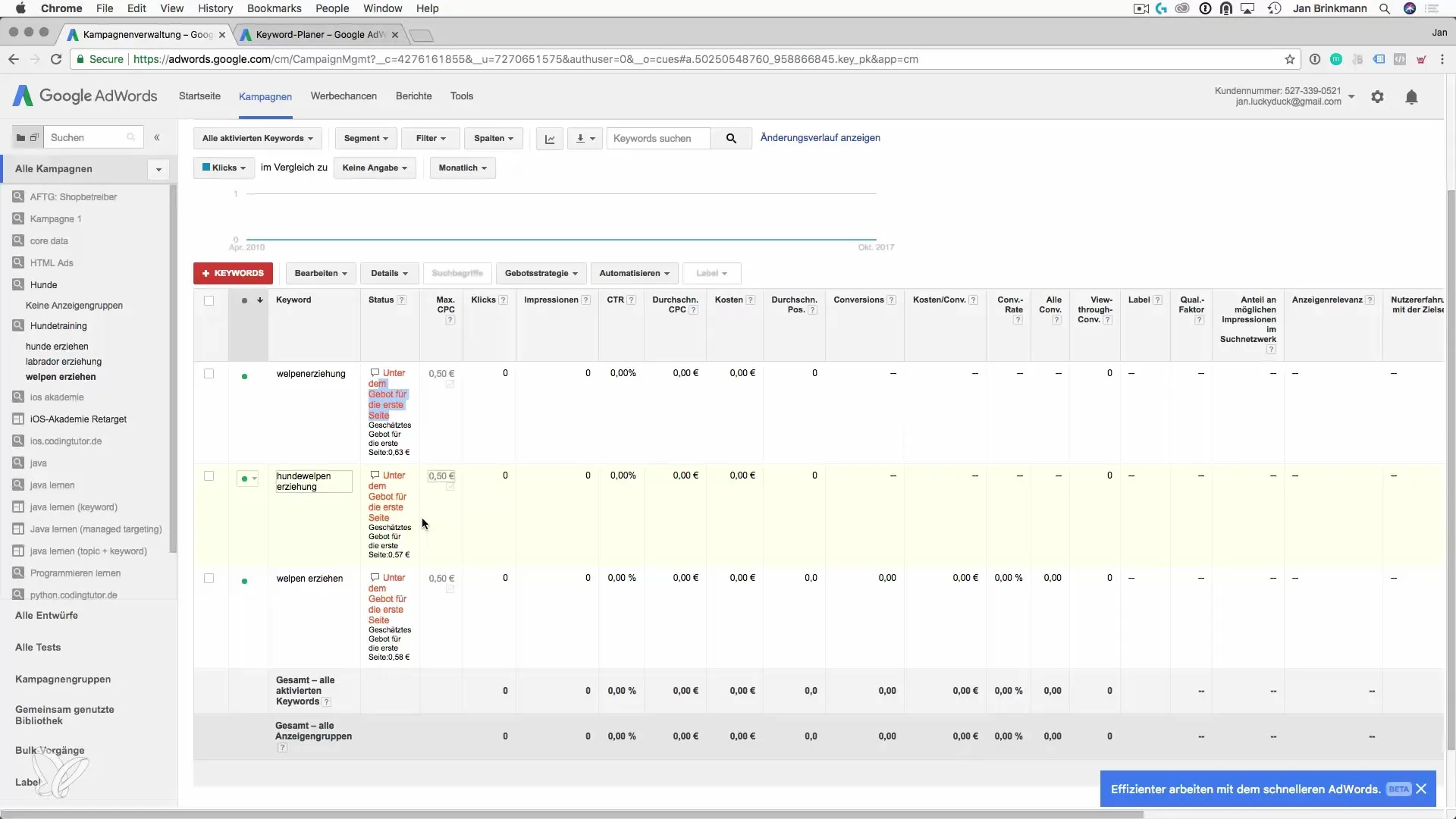1456x819 pixels.
Task: Click the help icon next to Impressionen
Action: click(585, 300)
